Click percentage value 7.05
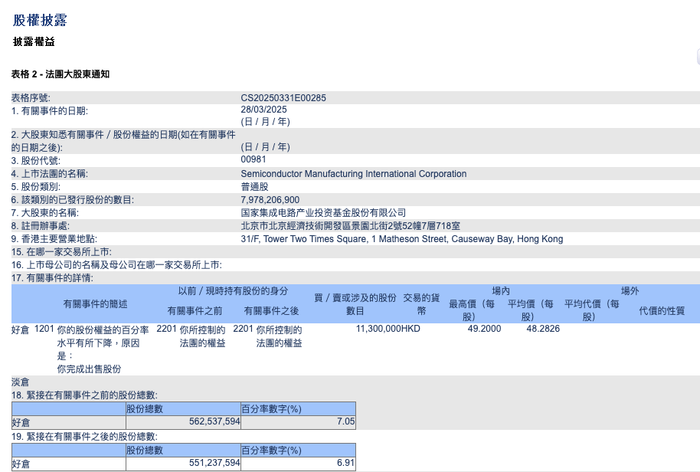The height and width of the screenshot is (472, 700). click(x=346, y=421)
